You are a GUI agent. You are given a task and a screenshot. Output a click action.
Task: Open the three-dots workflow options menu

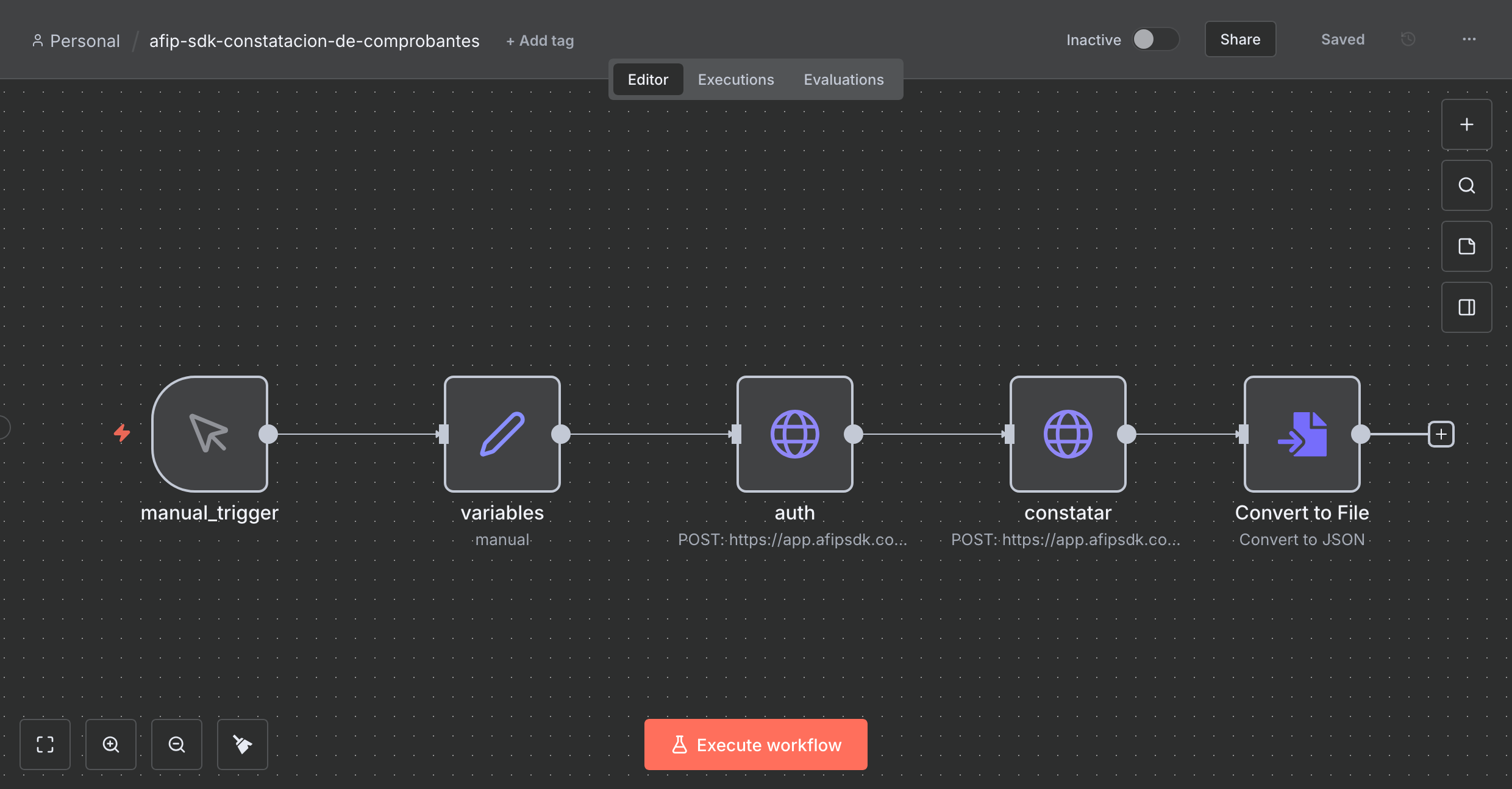(x=1469, y=40)
